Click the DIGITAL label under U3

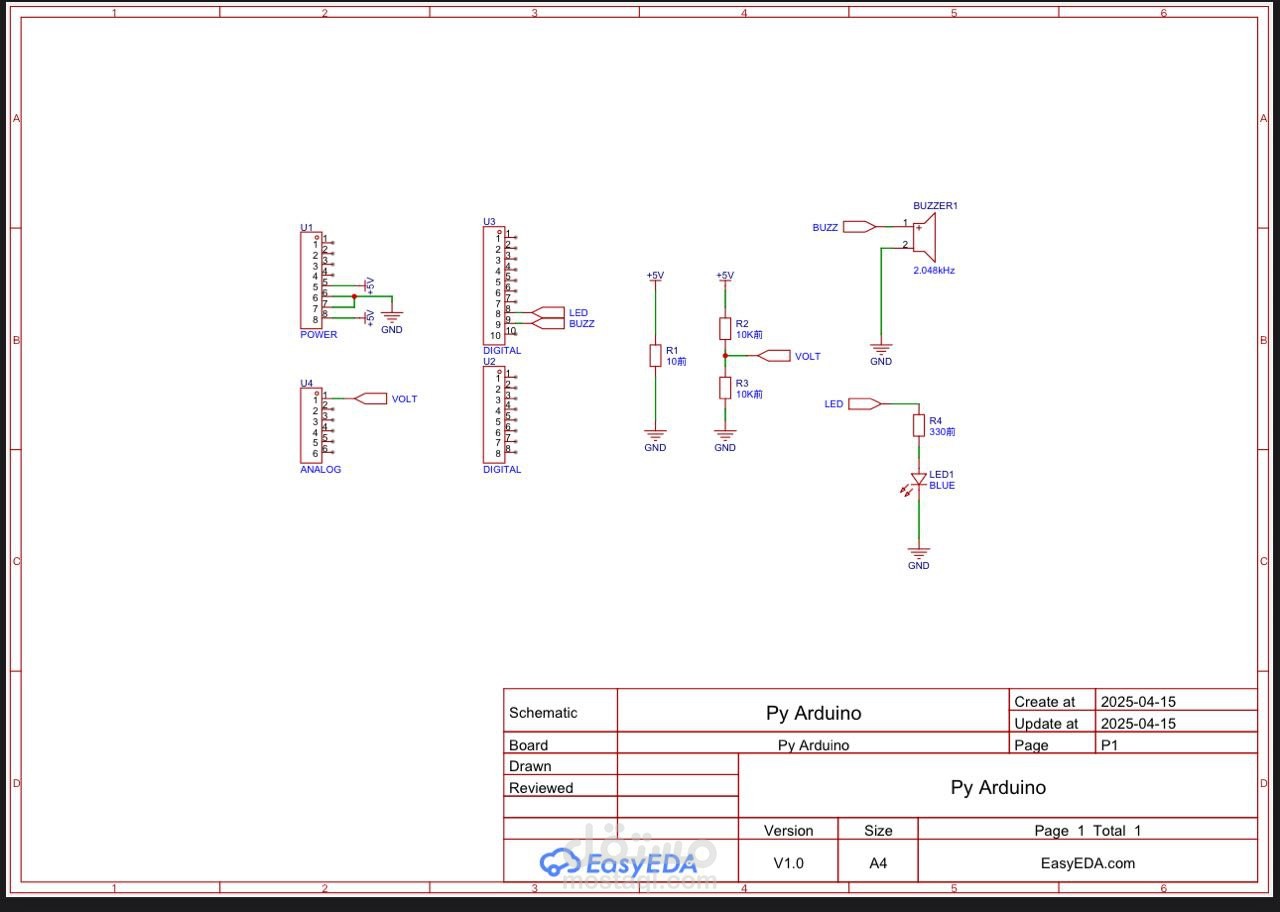tap(502, 351)
